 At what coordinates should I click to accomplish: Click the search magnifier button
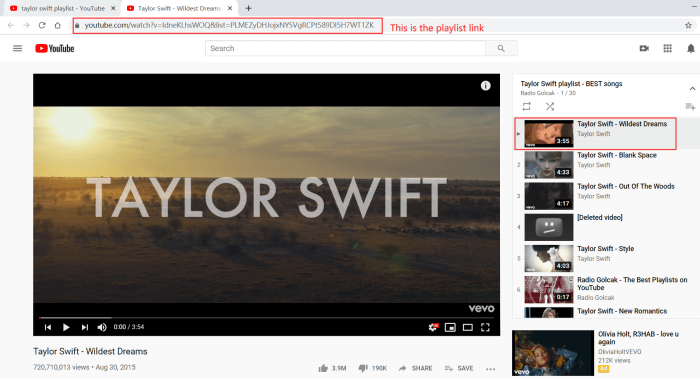point(501,48)
